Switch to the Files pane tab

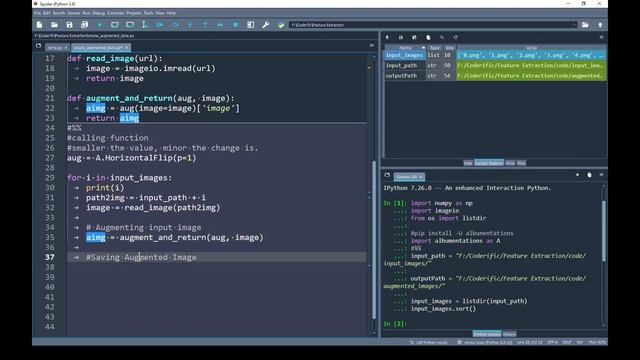pyautogui.click(x=521, y=163)
